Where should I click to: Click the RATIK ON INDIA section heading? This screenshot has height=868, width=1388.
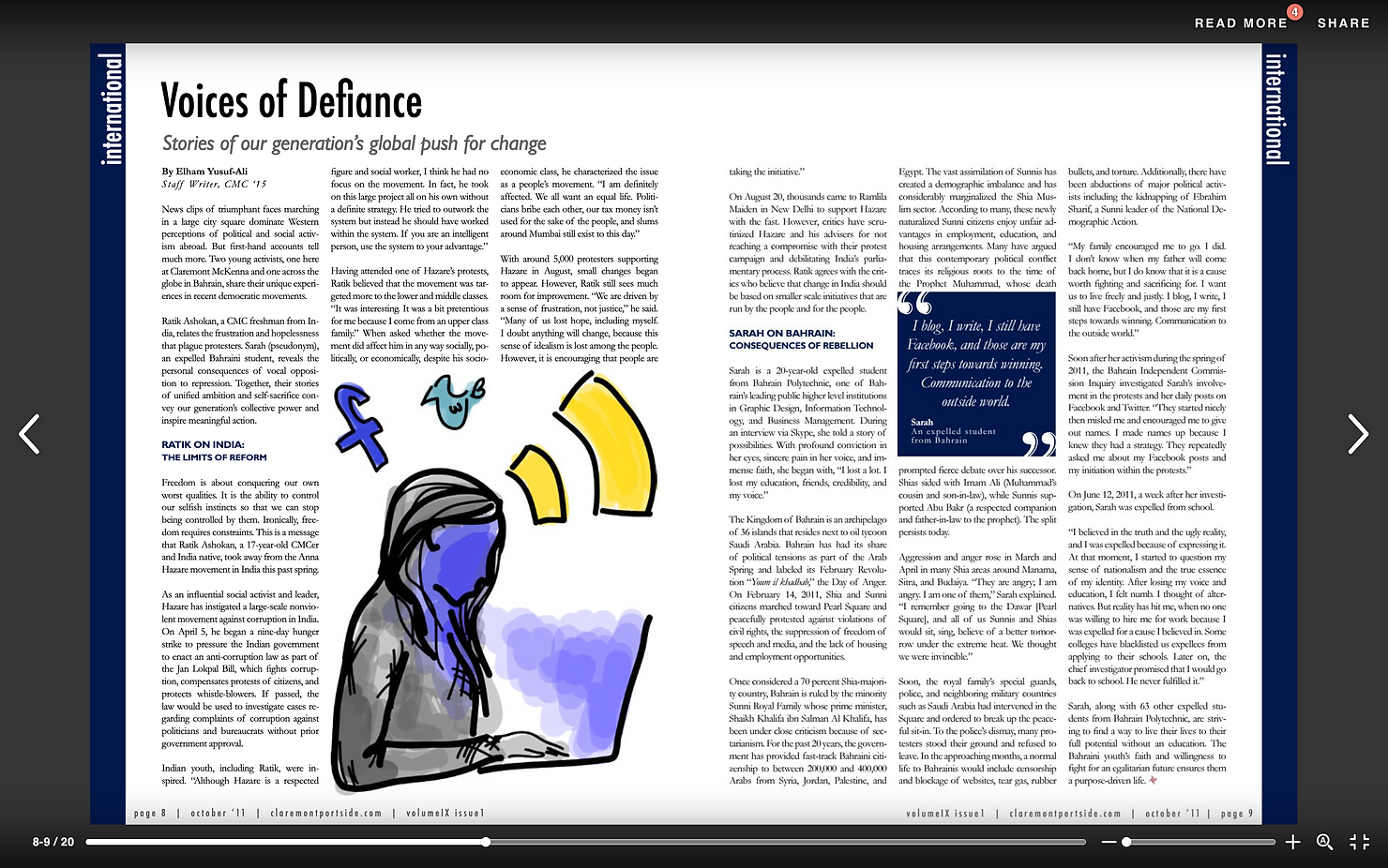(203, 444)
